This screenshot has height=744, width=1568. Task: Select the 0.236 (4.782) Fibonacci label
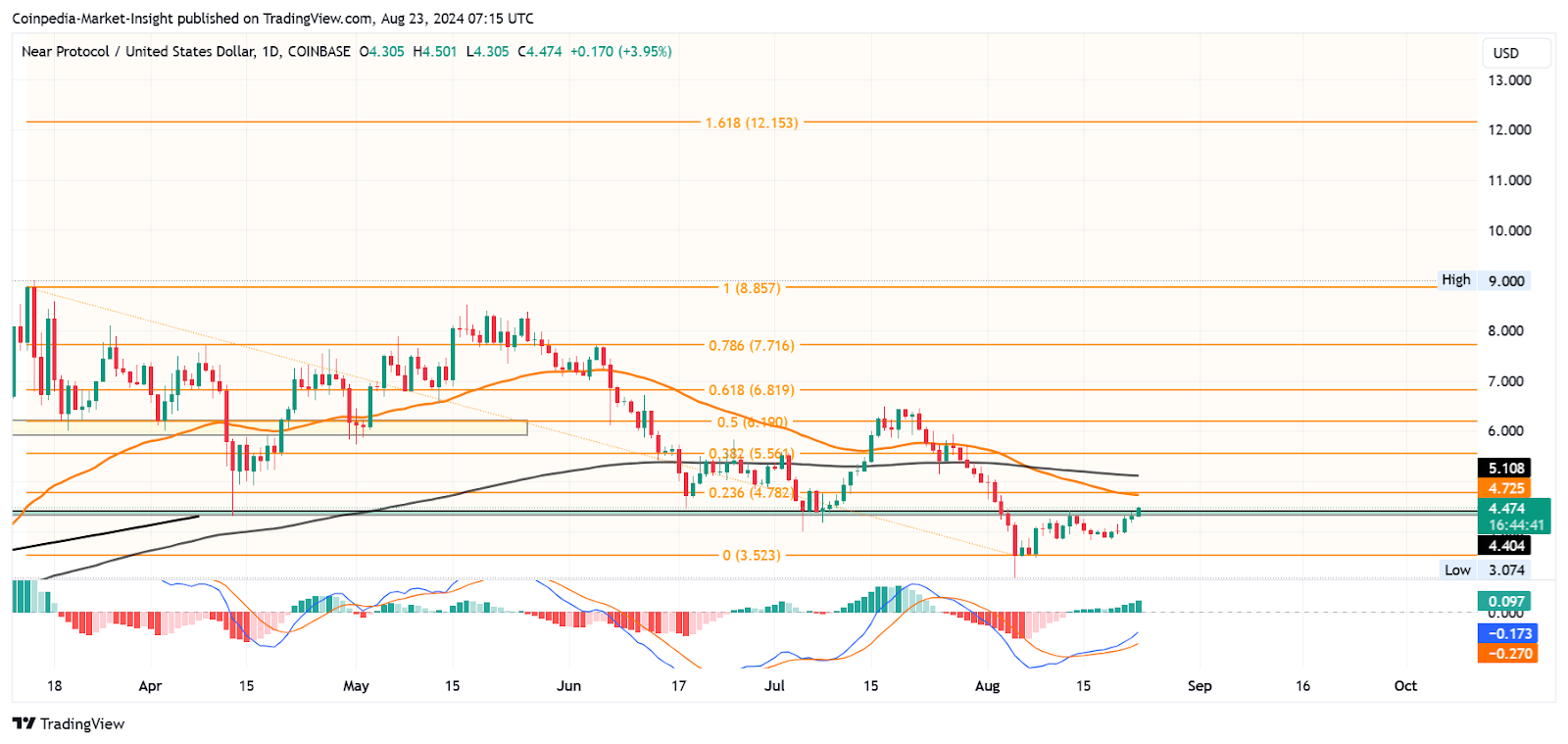(751, 493)
